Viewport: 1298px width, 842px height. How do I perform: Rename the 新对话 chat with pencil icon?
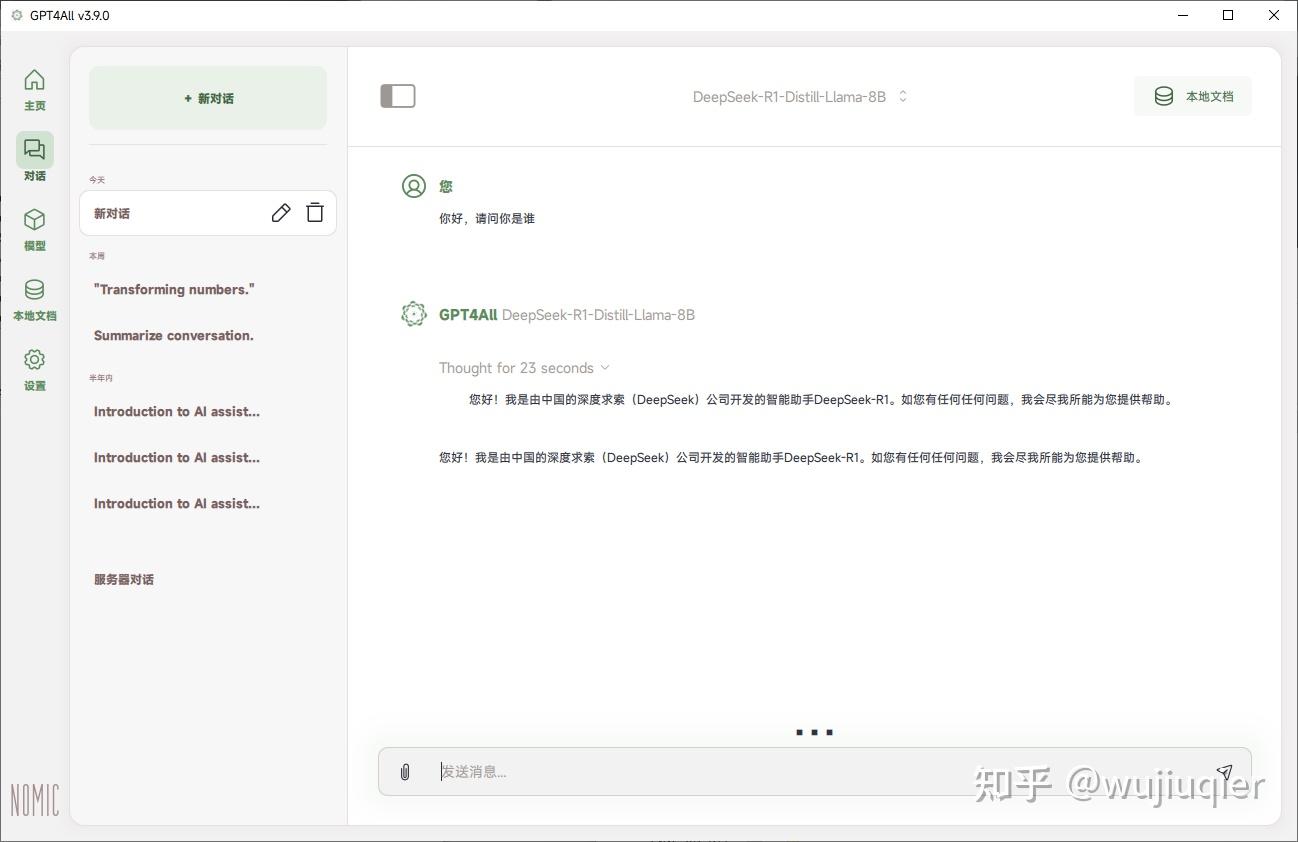pyautogui.click(x=280, y=212)
